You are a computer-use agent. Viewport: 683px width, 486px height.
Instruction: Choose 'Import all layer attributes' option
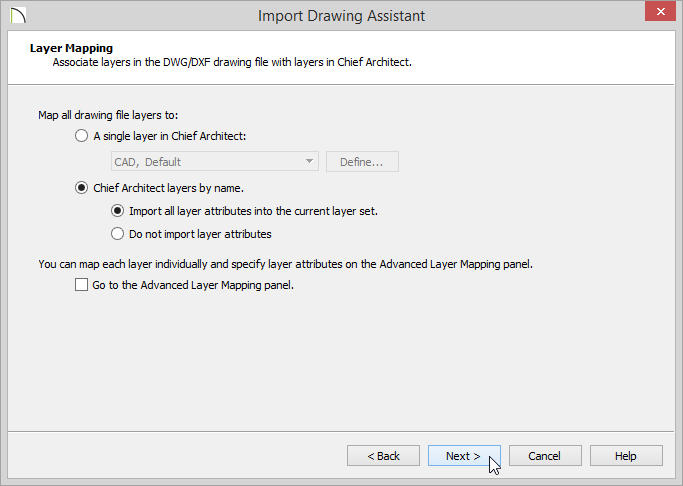pos(117,211)
